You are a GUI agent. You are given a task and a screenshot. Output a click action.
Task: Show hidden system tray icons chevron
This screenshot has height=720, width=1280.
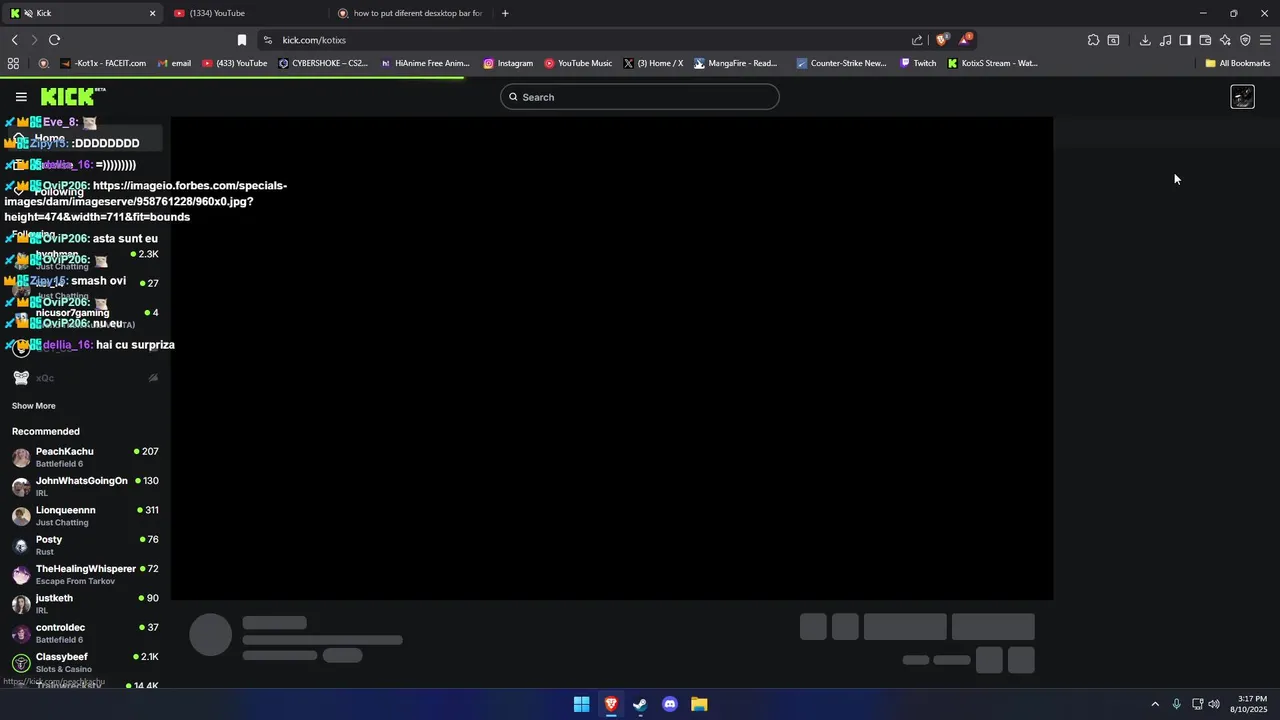(1155, 704)
